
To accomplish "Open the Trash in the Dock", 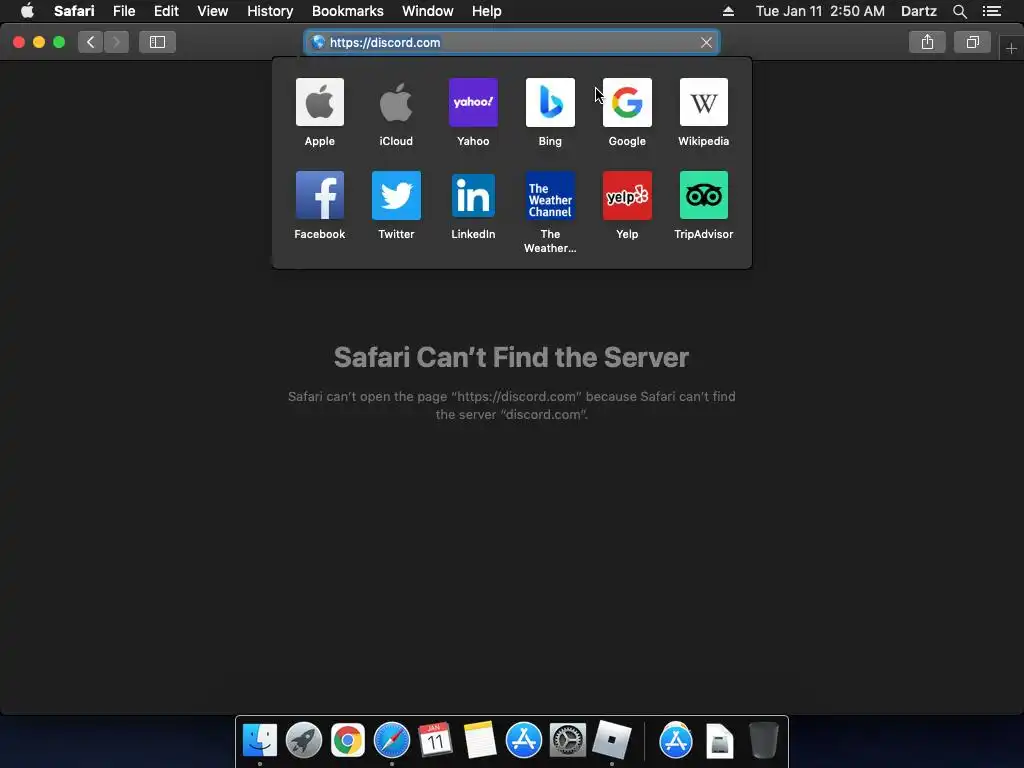I will point(763,741).
